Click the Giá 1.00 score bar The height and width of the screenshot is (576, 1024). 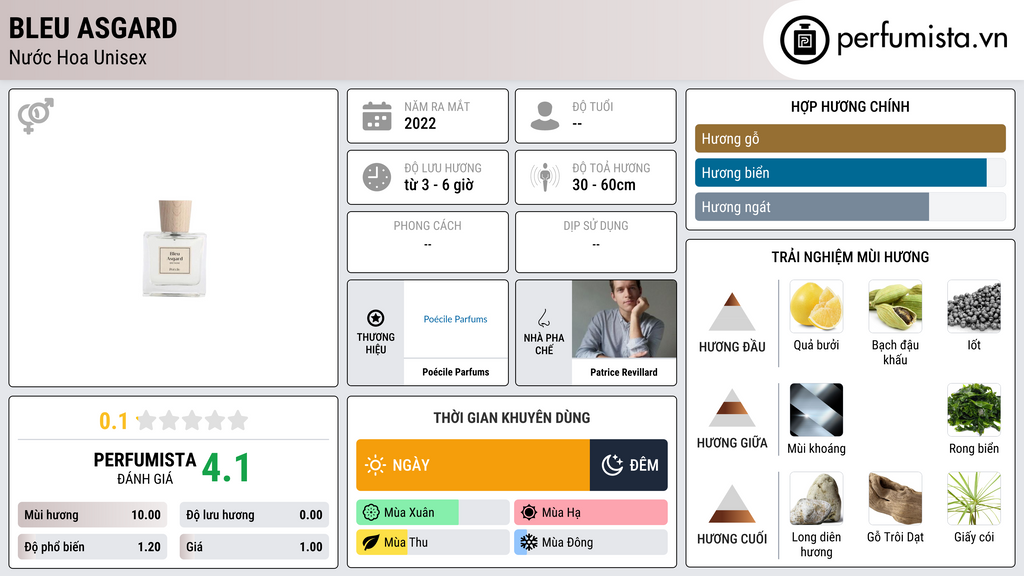(x=254, y=547)
